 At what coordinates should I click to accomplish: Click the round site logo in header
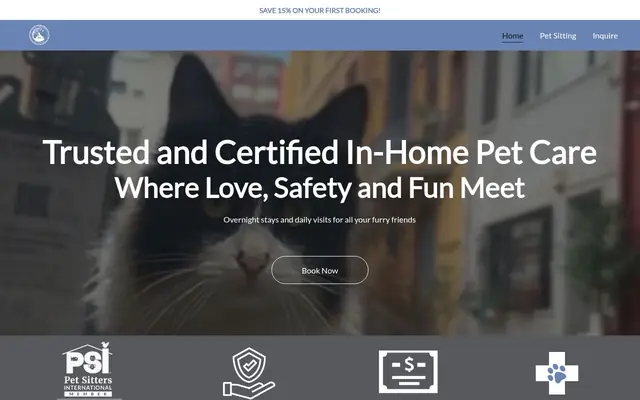point(39,35)
